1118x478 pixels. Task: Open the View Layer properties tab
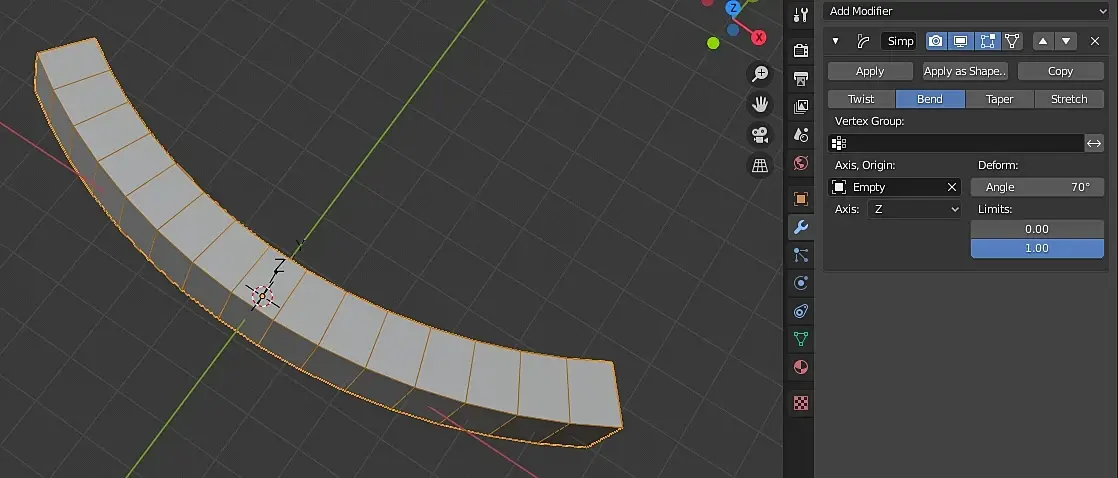[801, 107]
